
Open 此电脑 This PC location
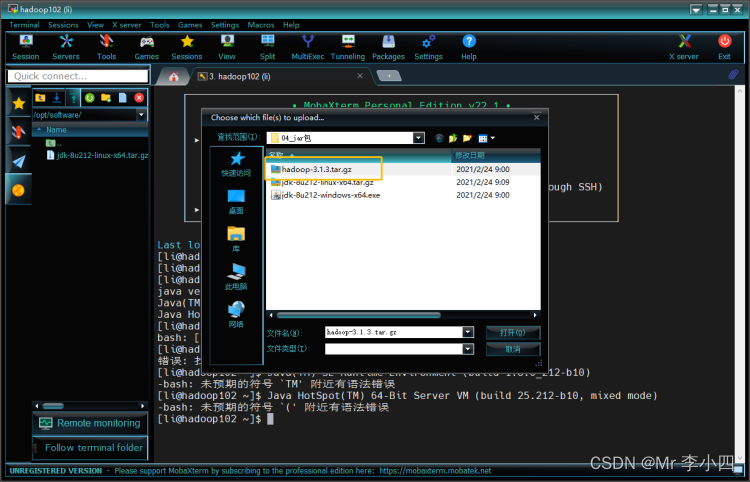(236, 277)
